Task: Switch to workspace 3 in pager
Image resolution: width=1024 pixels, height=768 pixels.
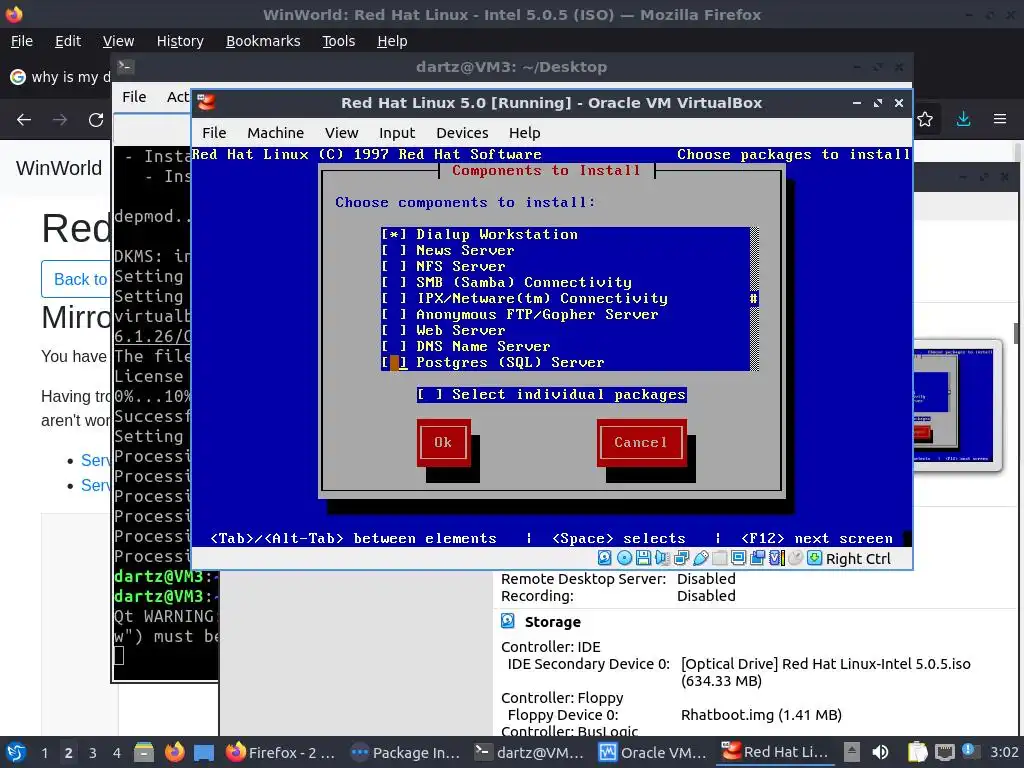Action: 93,752
